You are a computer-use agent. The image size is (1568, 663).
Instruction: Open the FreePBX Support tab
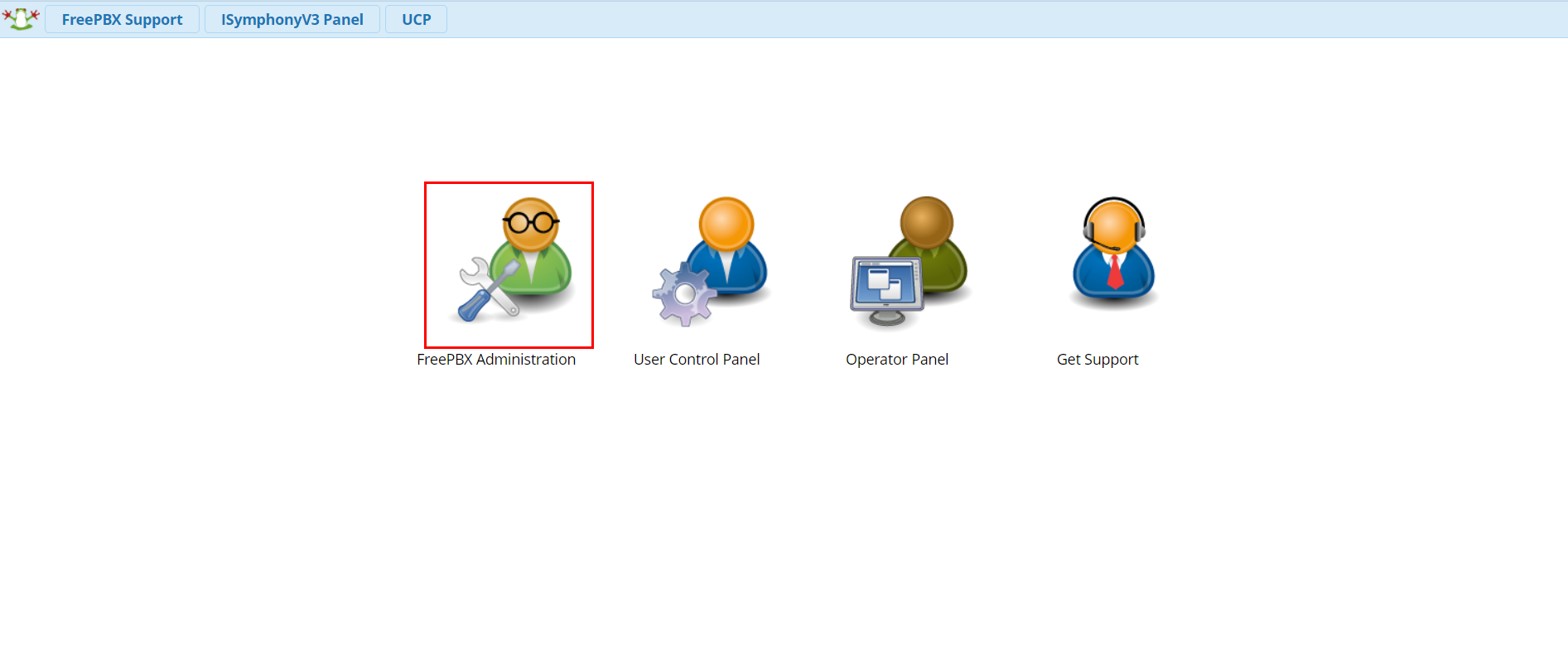(x=122, y=19)
